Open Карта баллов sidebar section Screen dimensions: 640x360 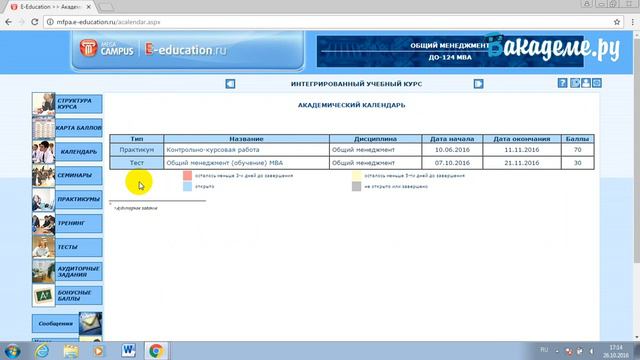[x=79, y=128]
